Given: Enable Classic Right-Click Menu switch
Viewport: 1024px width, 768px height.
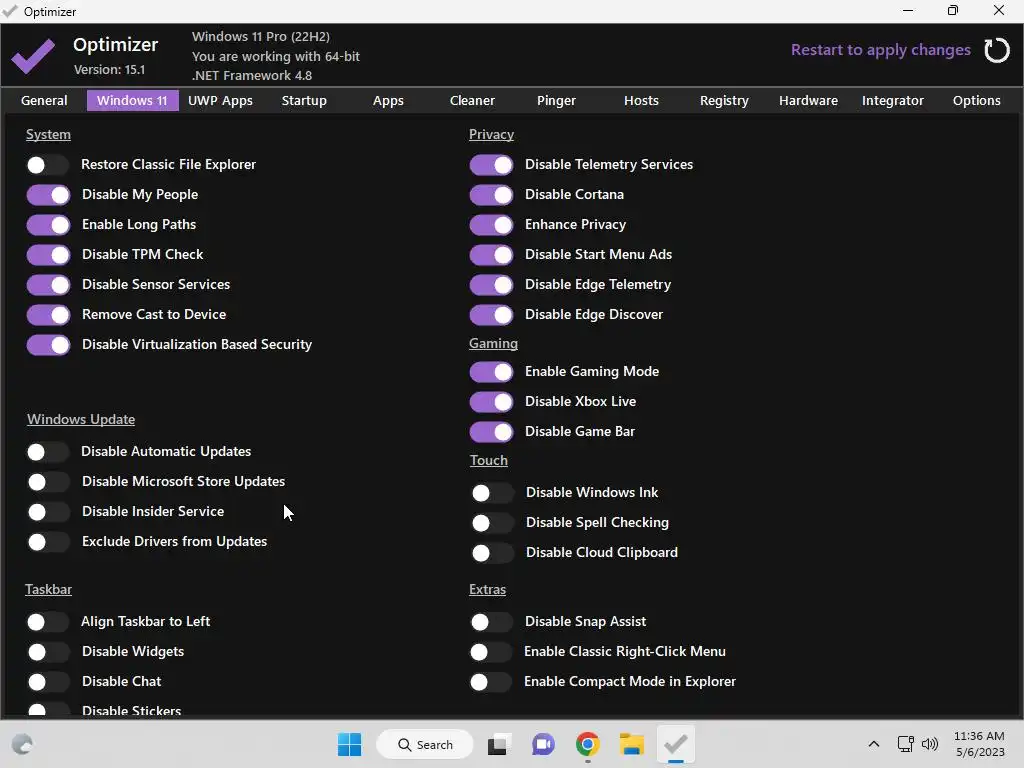Looking at the screenshot, I should point(490,652).
